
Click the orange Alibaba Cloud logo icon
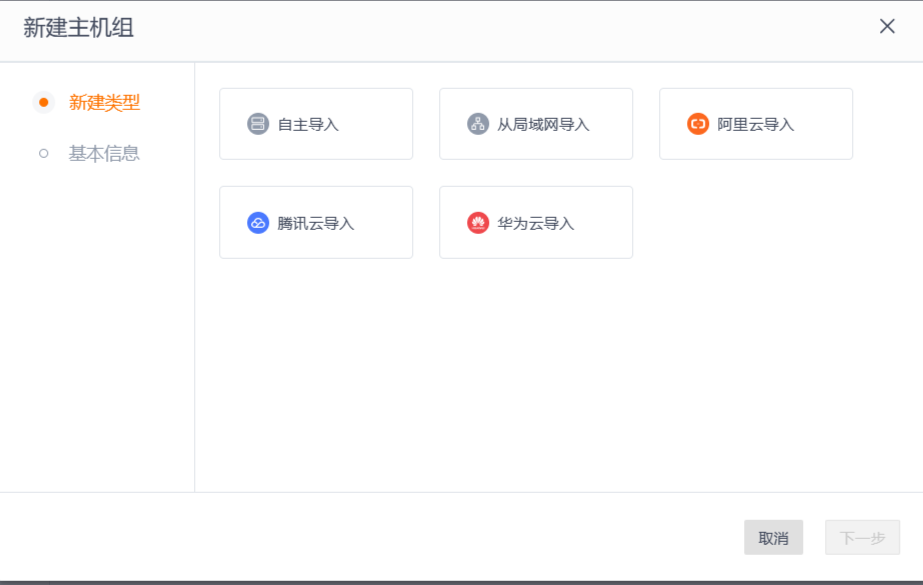pos(698,124)
